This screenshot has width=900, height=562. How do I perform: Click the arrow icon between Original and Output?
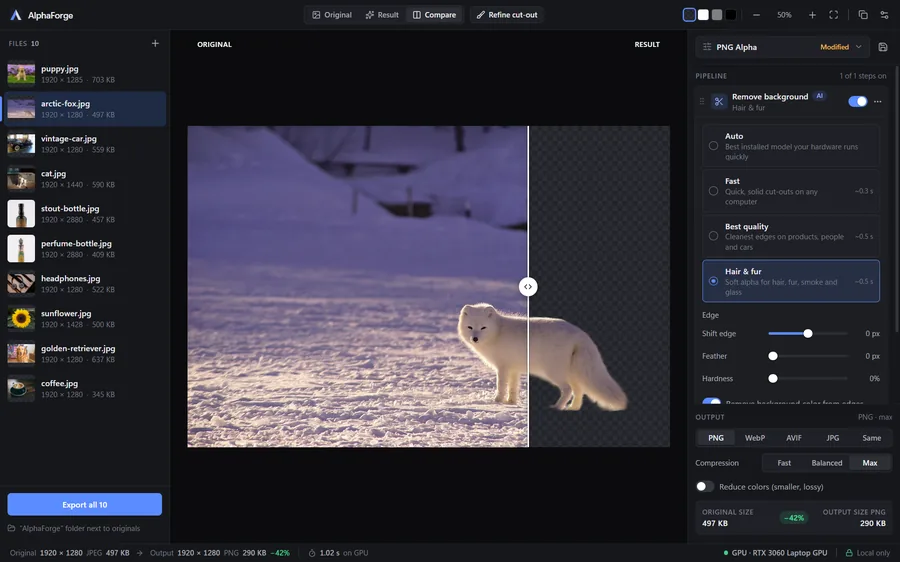139,553
